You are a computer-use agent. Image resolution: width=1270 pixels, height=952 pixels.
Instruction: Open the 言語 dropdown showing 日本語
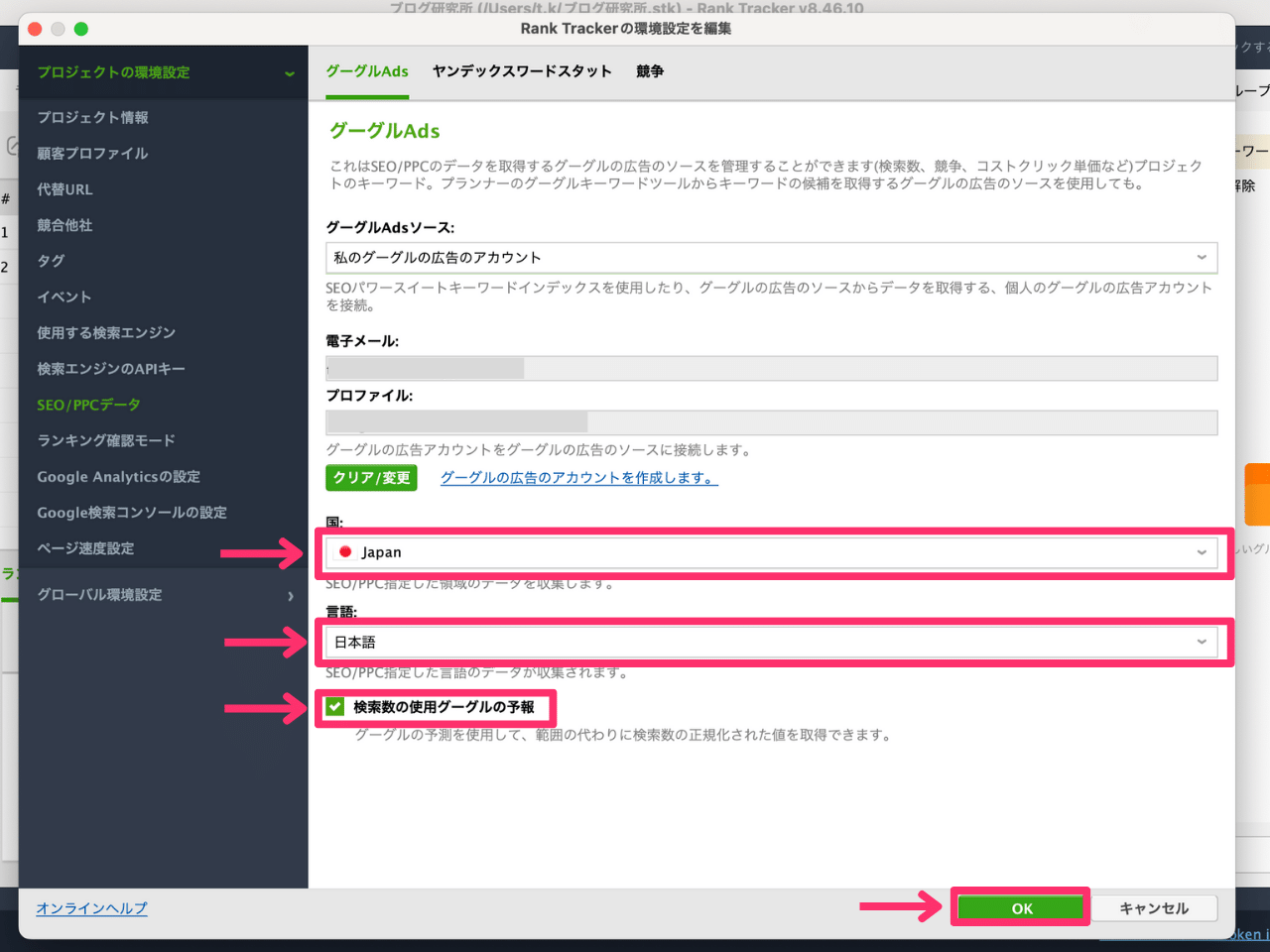[x=771, y=643]
